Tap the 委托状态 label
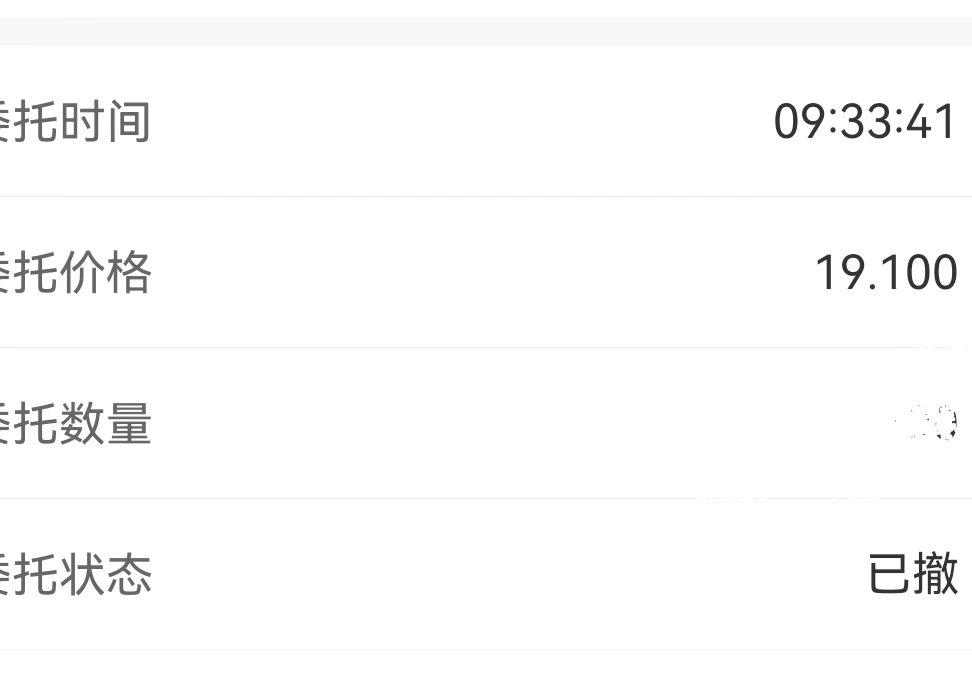 point(75,575)
